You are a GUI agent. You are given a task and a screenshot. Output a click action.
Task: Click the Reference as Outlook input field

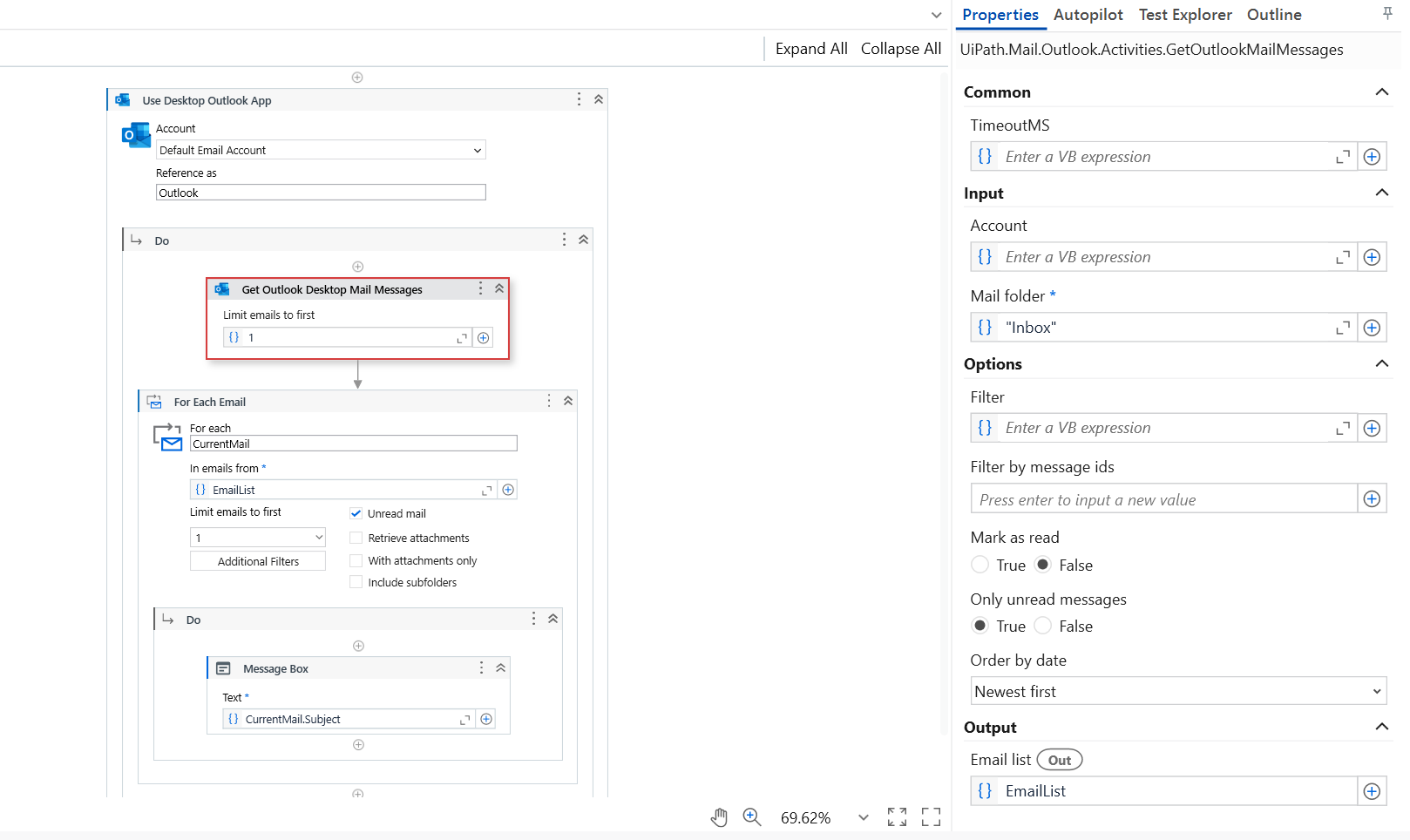point(321,193)
